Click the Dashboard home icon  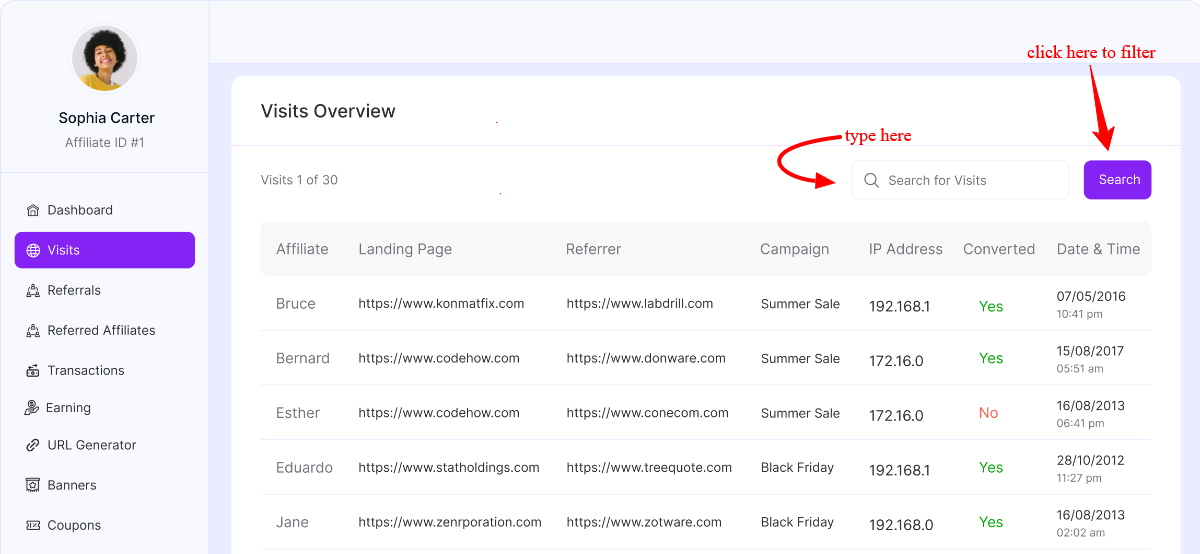click(33, 210)
